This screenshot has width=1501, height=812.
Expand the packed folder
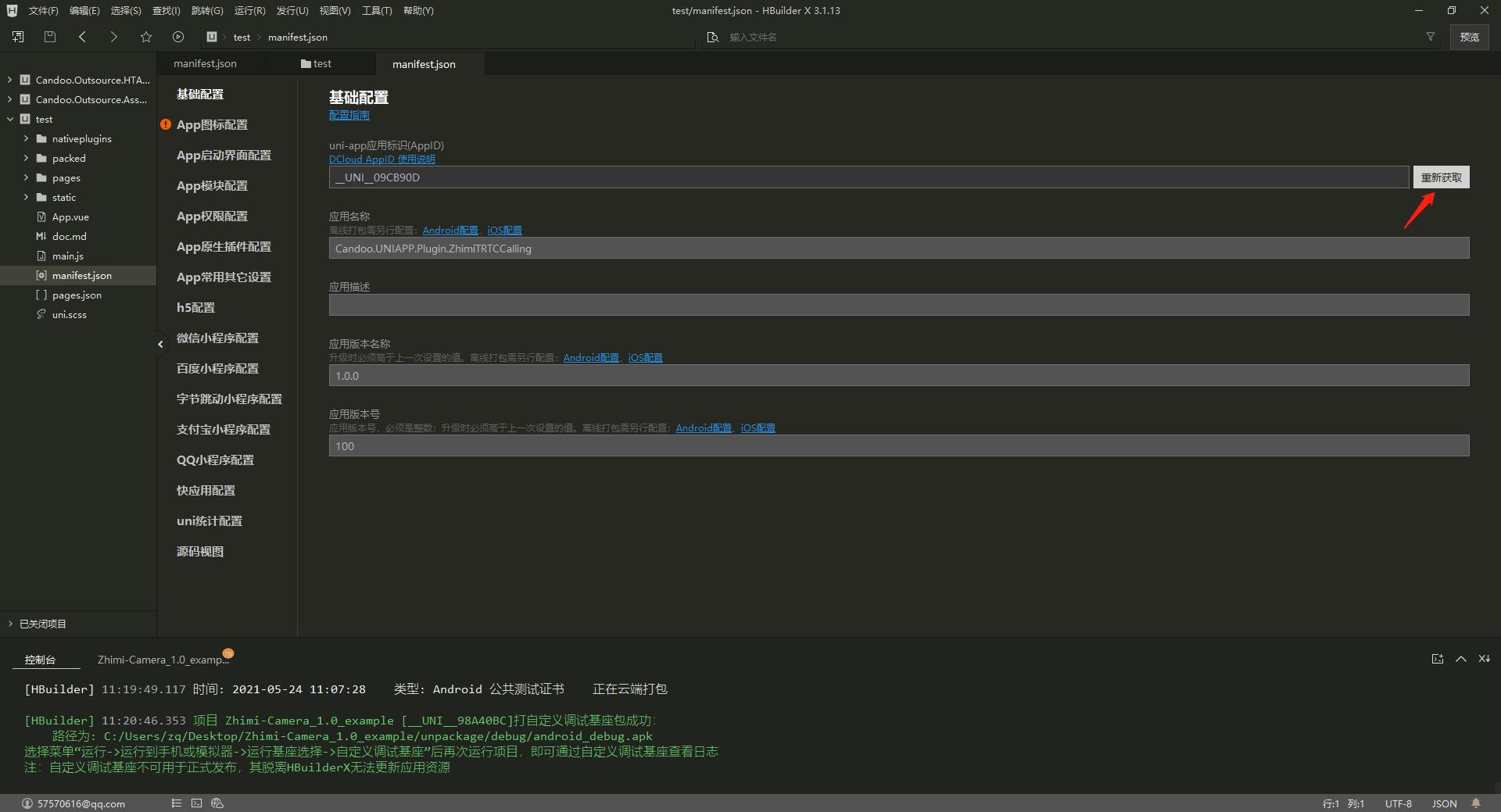26,158
